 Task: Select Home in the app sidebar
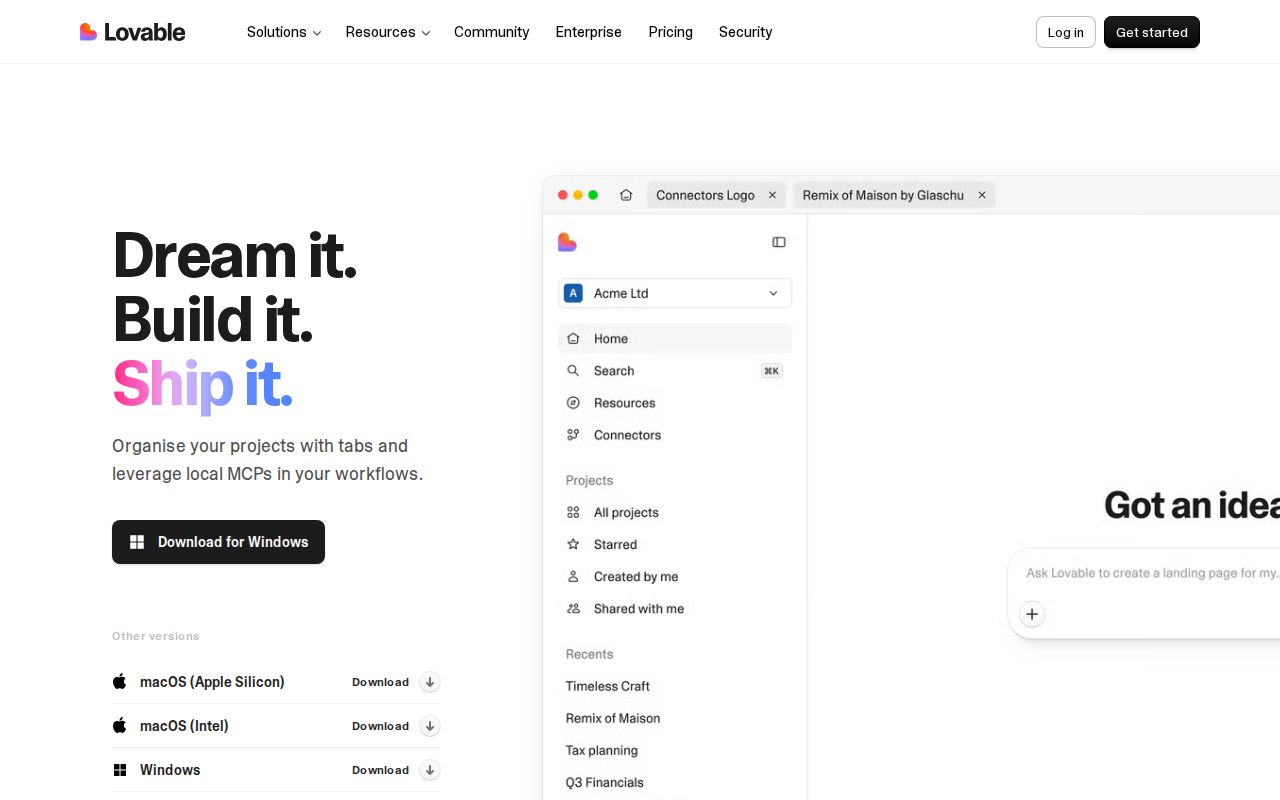coord(675,339)
